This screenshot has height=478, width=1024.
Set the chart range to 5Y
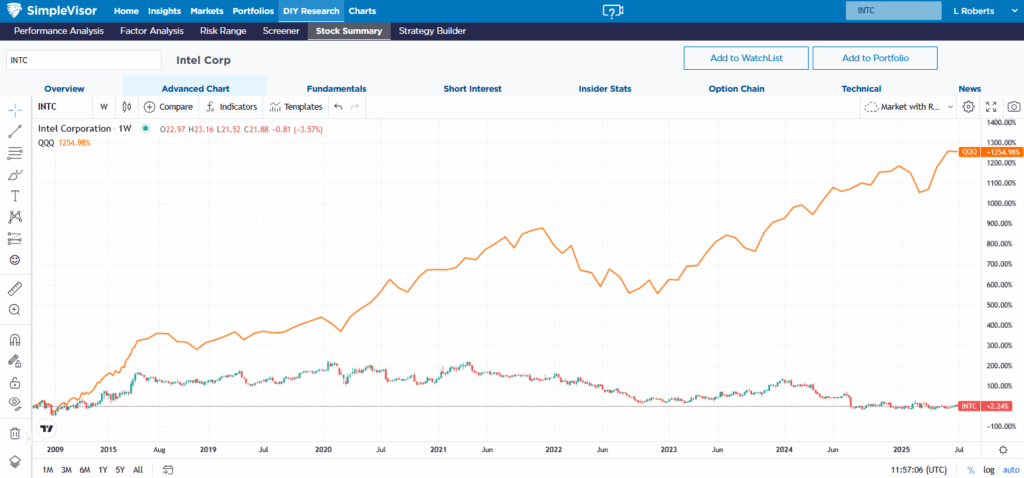pos(120,470)
